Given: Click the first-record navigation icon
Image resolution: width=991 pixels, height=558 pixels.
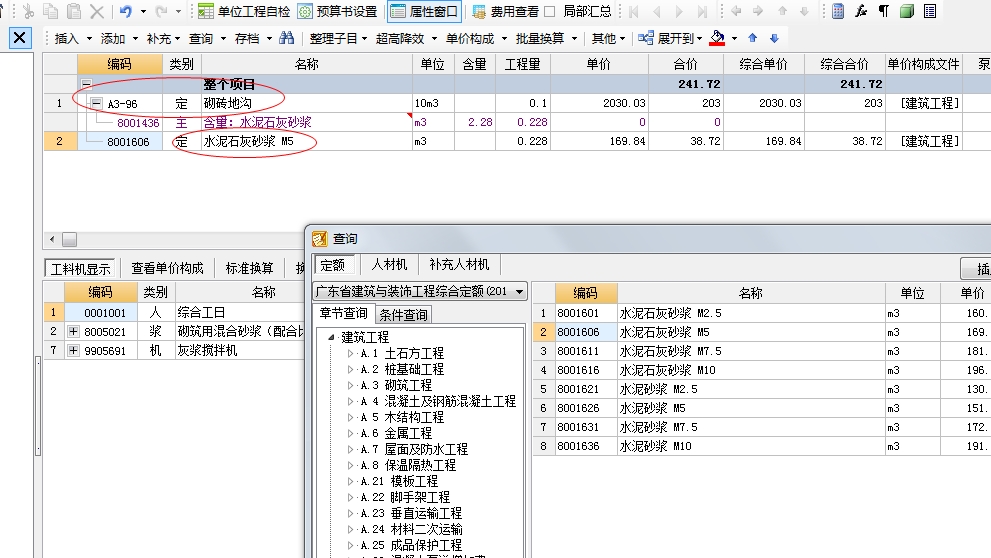Looking at the screenshot, I should coord(634,11).
